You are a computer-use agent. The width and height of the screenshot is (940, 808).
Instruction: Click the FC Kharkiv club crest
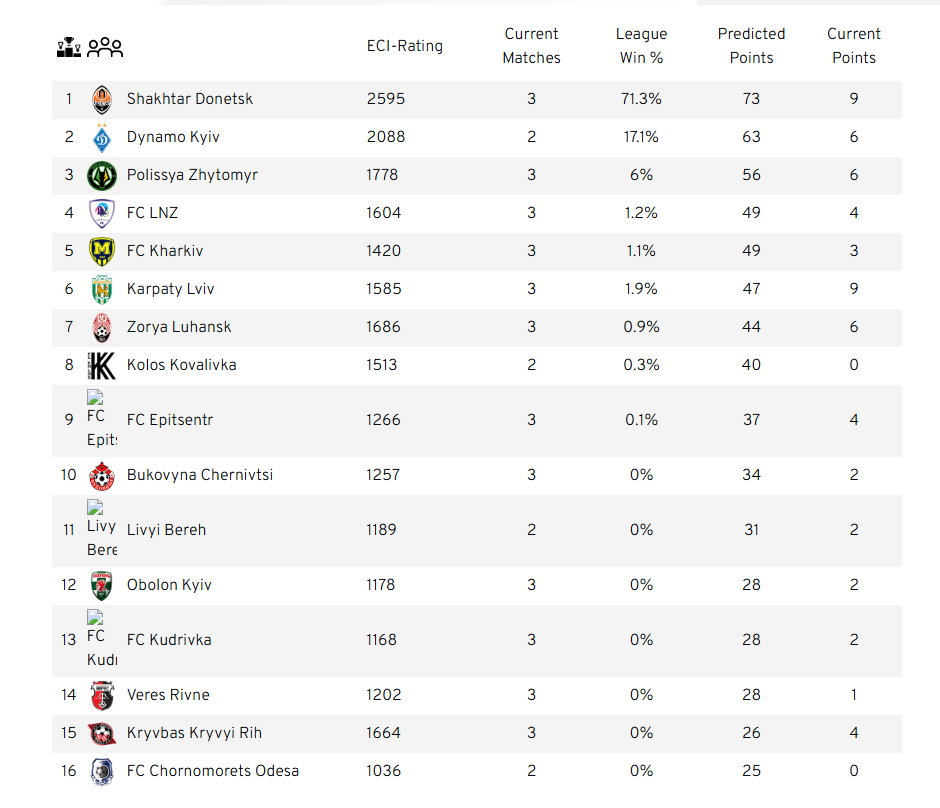coord(102,252)
